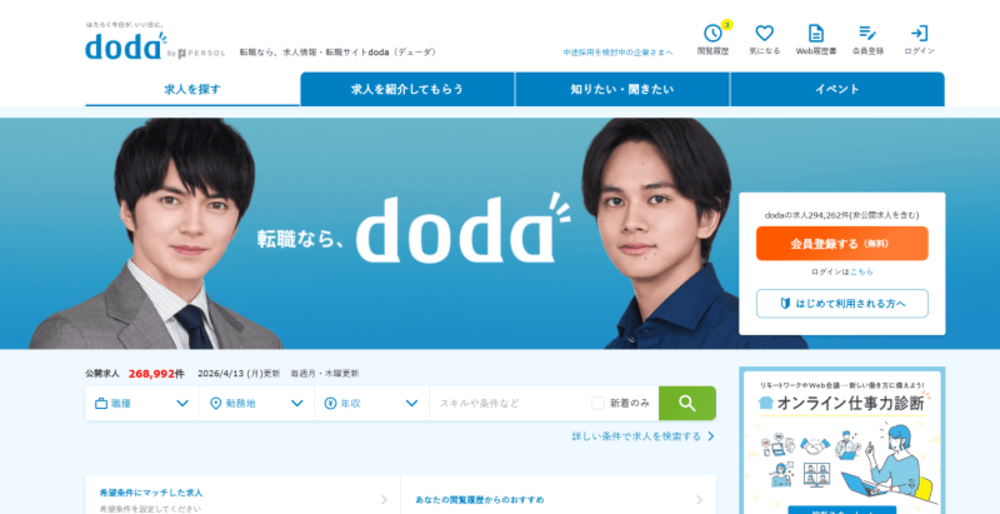Click はじめて利用される方へ button
The image size is (1000, 514).
[x=842, y=304]
